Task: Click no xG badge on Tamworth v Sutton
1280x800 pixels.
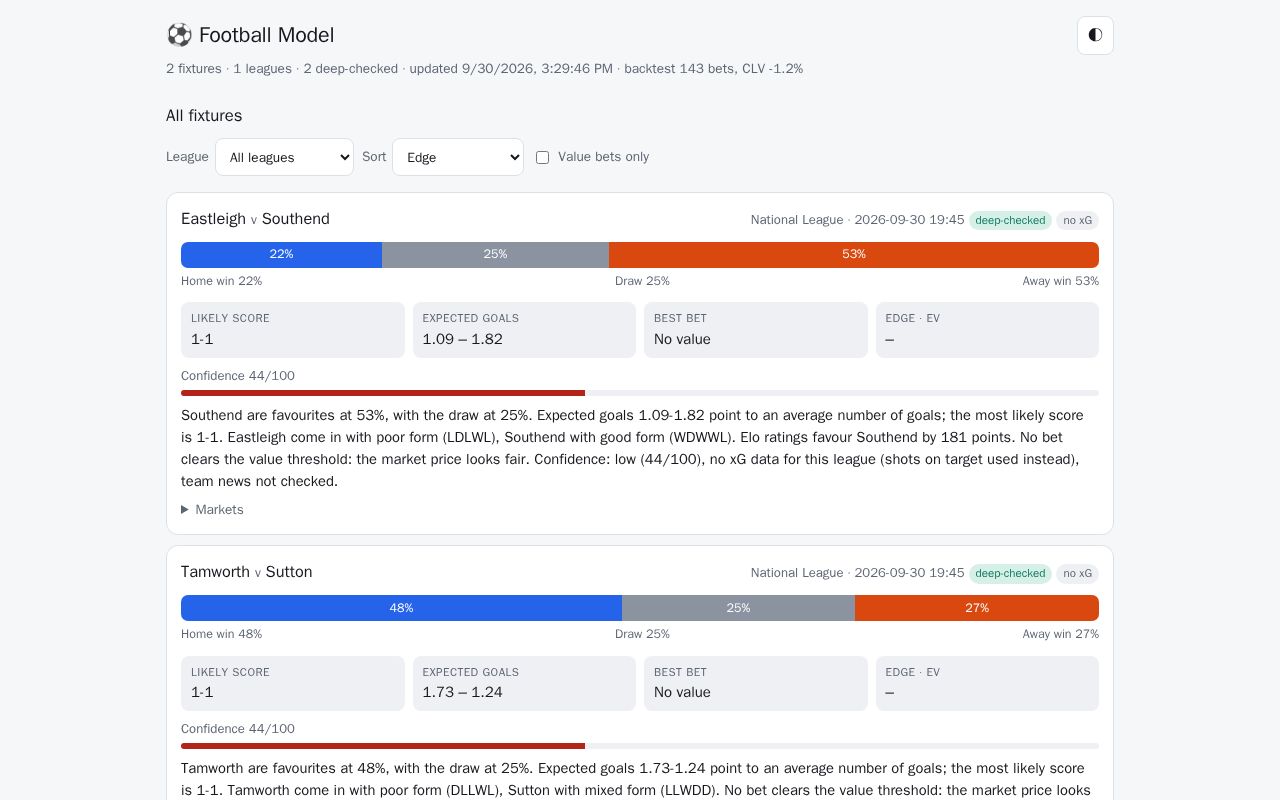Action: click(1077, 573)
